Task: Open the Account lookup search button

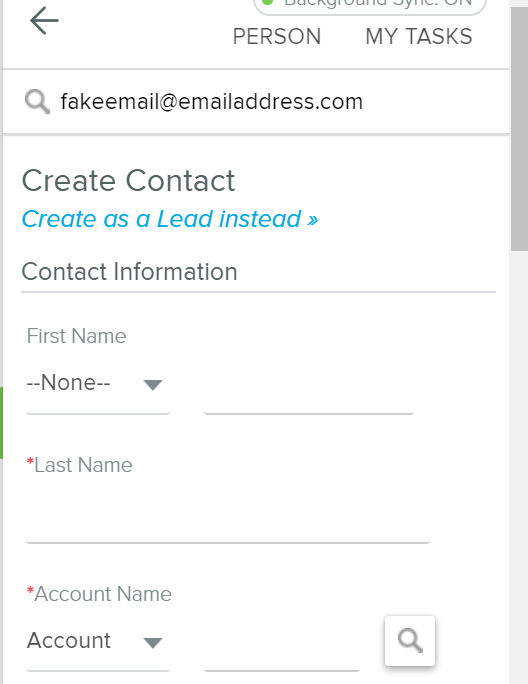Action: [x=410, y=640]
